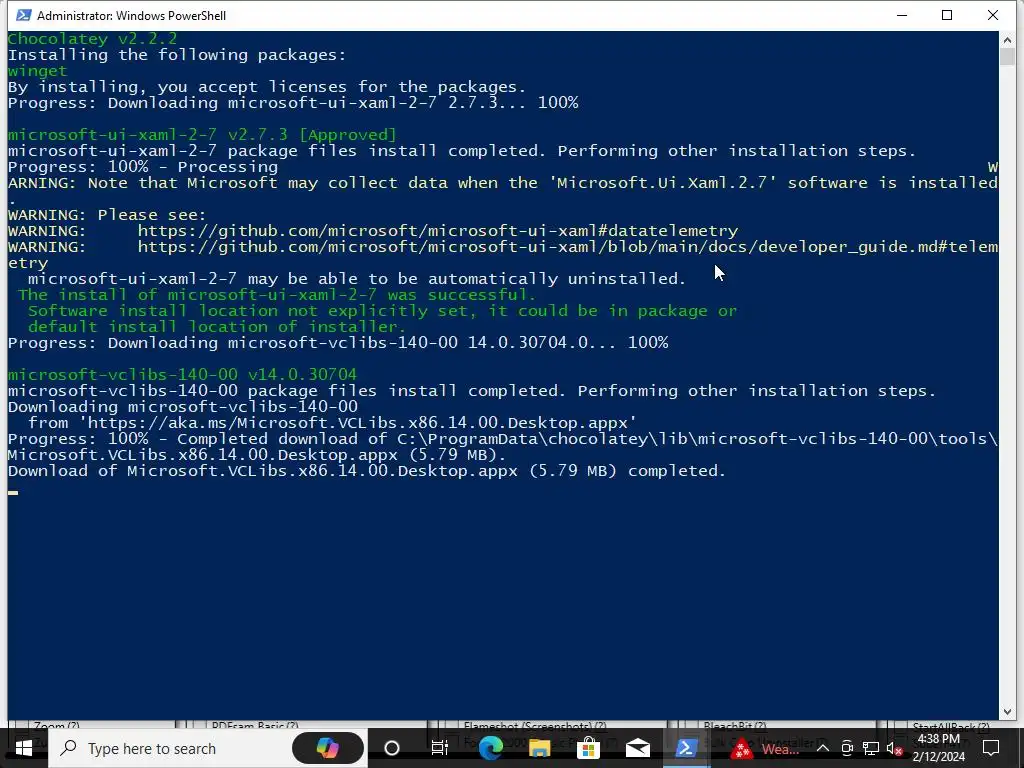Screen dimensions: 1024x768
Task: Open Task View on the taskbar
Action: [440, 748]
